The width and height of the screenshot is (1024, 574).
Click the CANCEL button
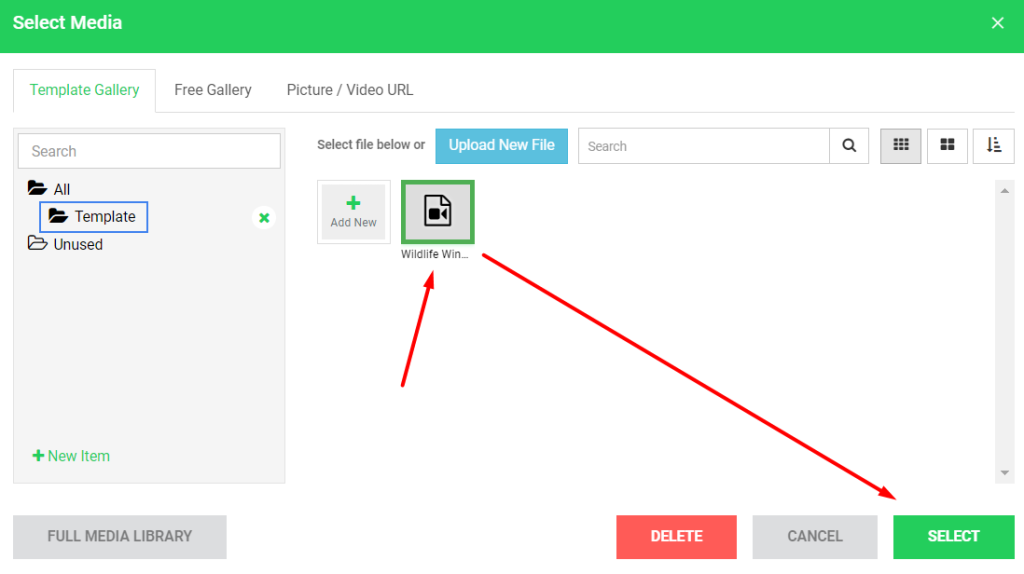pyautogui.click(x=814, y=536)
